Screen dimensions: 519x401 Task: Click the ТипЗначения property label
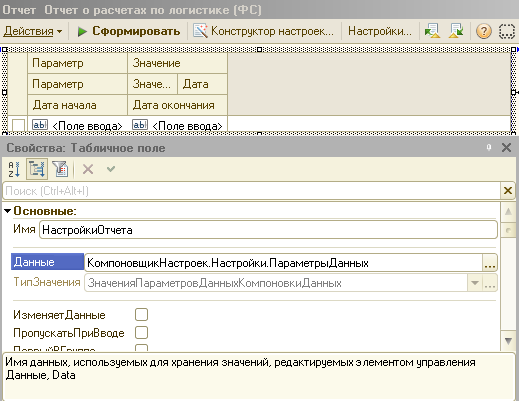click(x=47, y=282)
